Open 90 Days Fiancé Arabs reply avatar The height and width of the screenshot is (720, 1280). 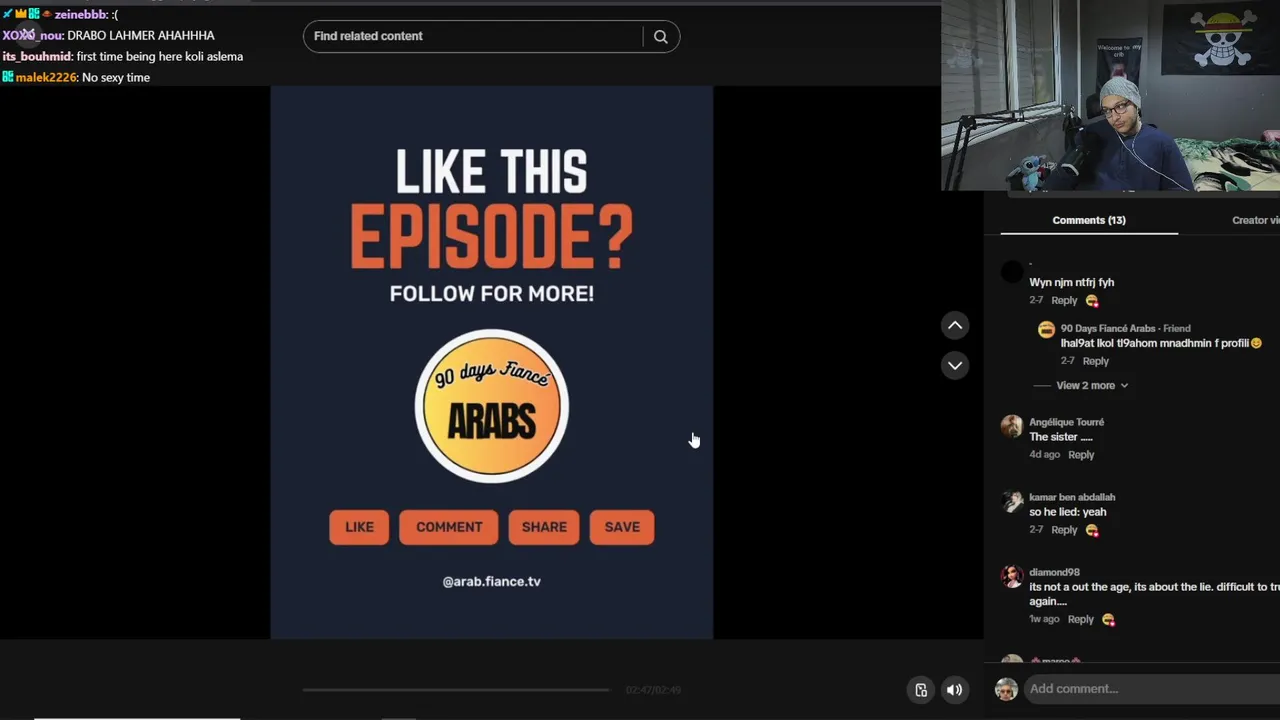tap(1046, 330)
